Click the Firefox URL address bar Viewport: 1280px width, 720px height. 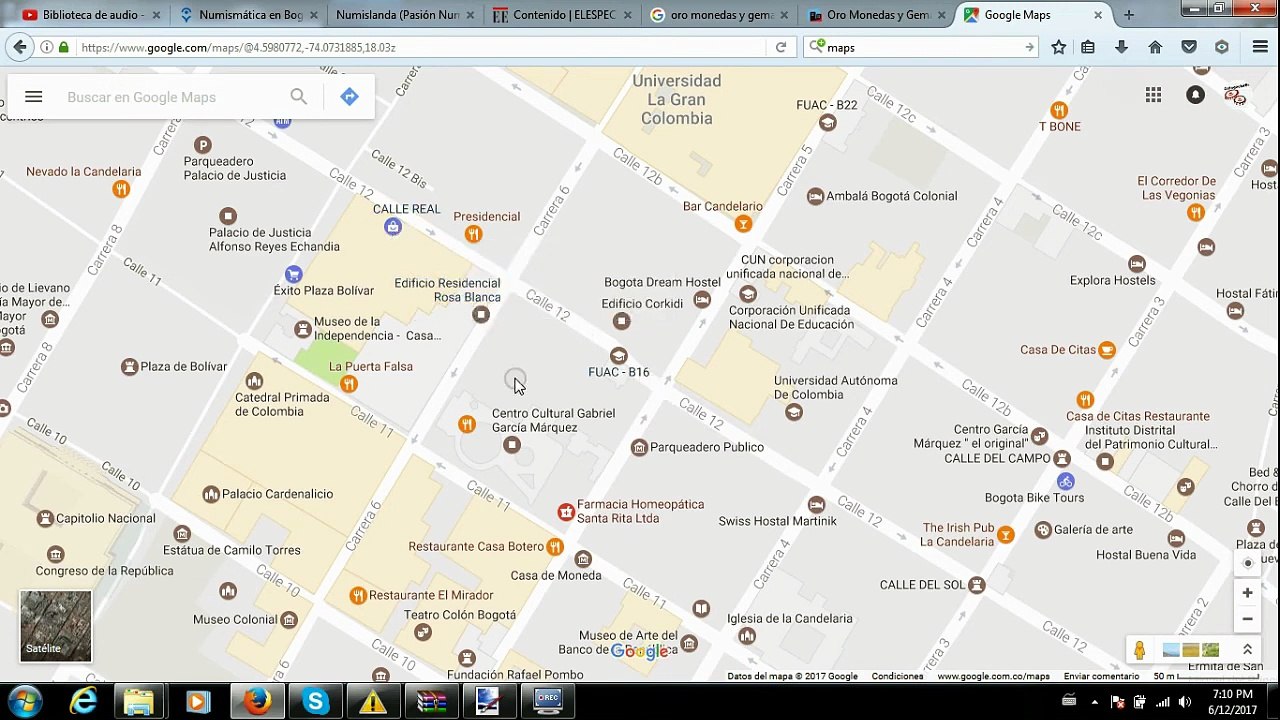click(420, 47)
